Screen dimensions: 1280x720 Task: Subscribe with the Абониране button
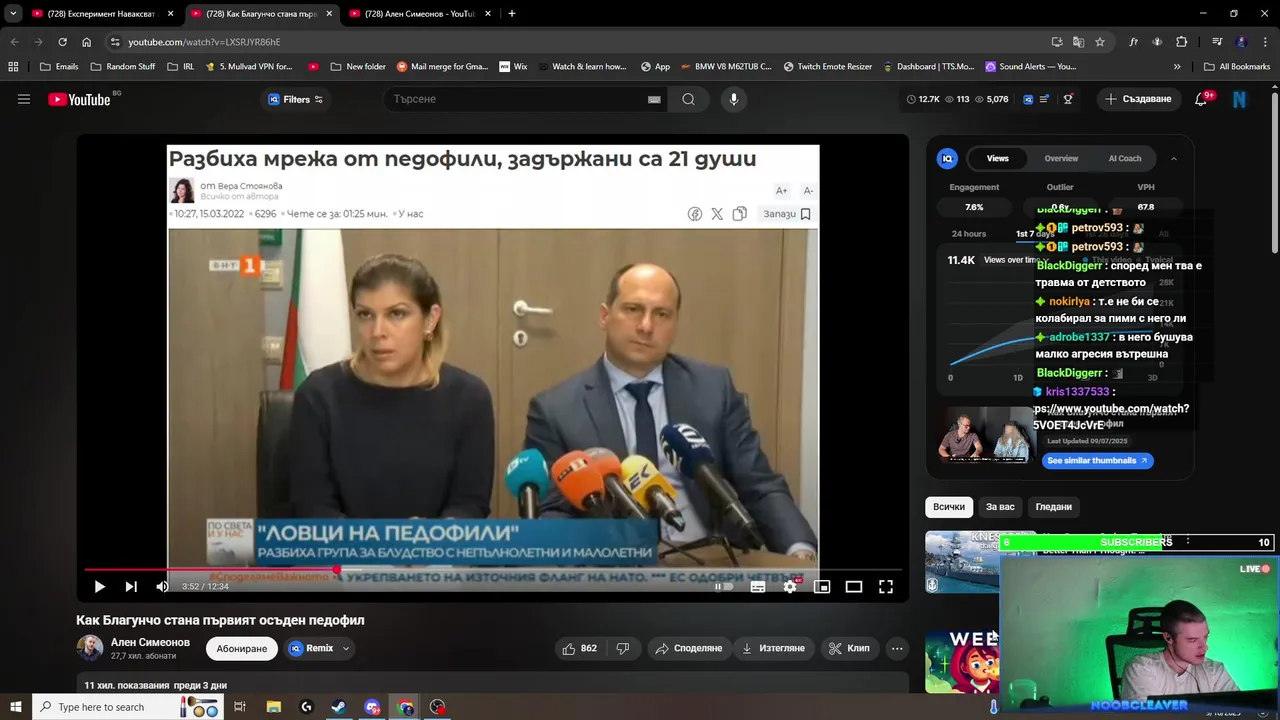(x=242, y=648)
